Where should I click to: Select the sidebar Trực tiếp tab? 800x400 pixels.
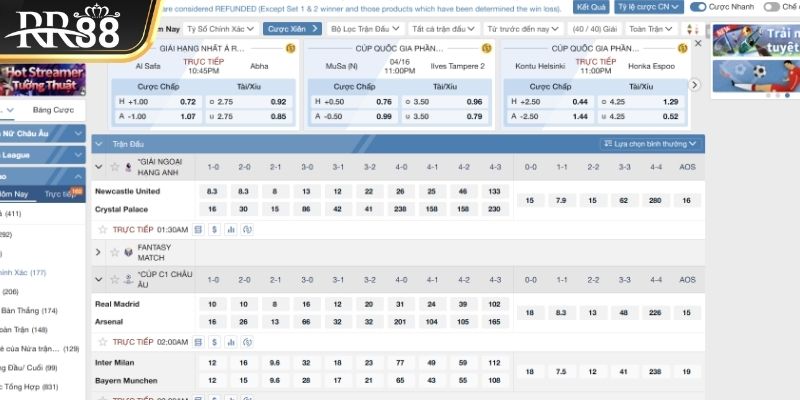click(x=60, y=194)
